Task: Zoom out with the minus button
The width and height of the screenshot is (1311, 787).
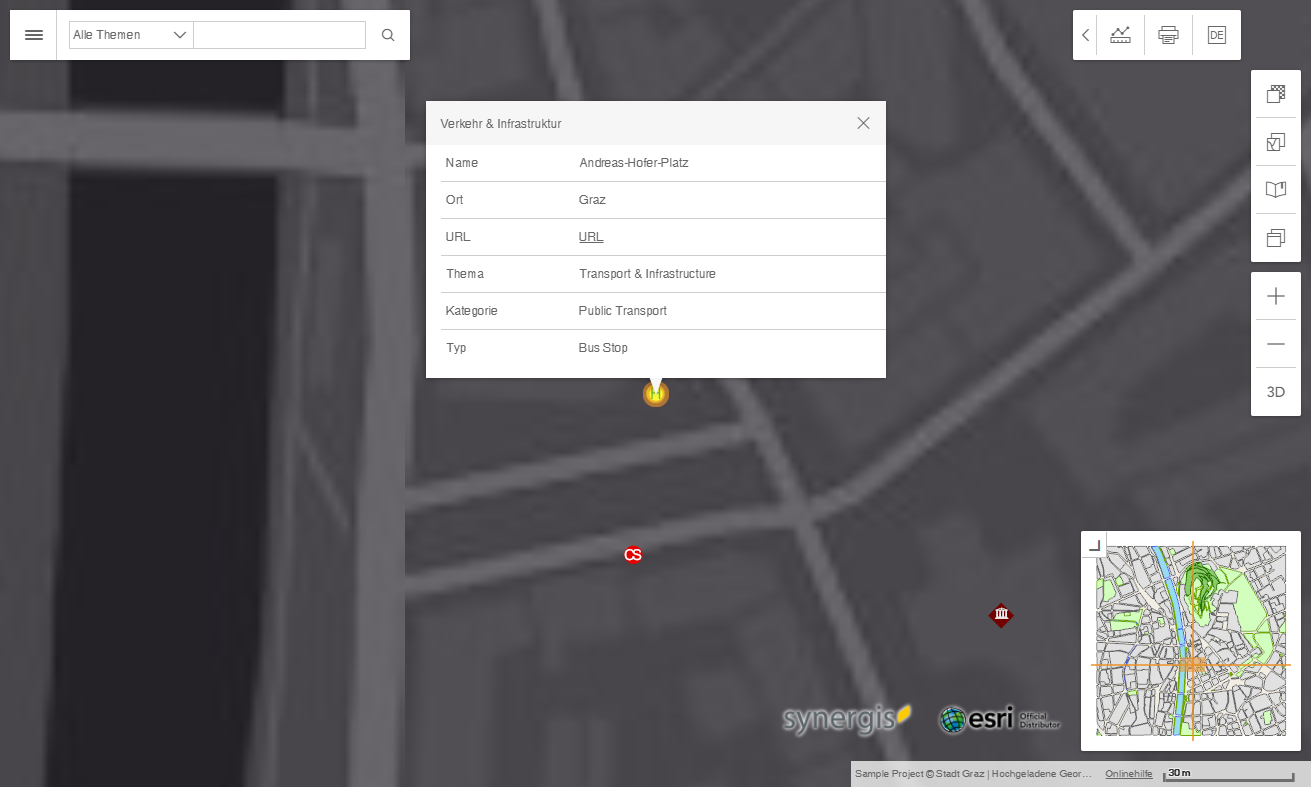Action: point(1275,343)
